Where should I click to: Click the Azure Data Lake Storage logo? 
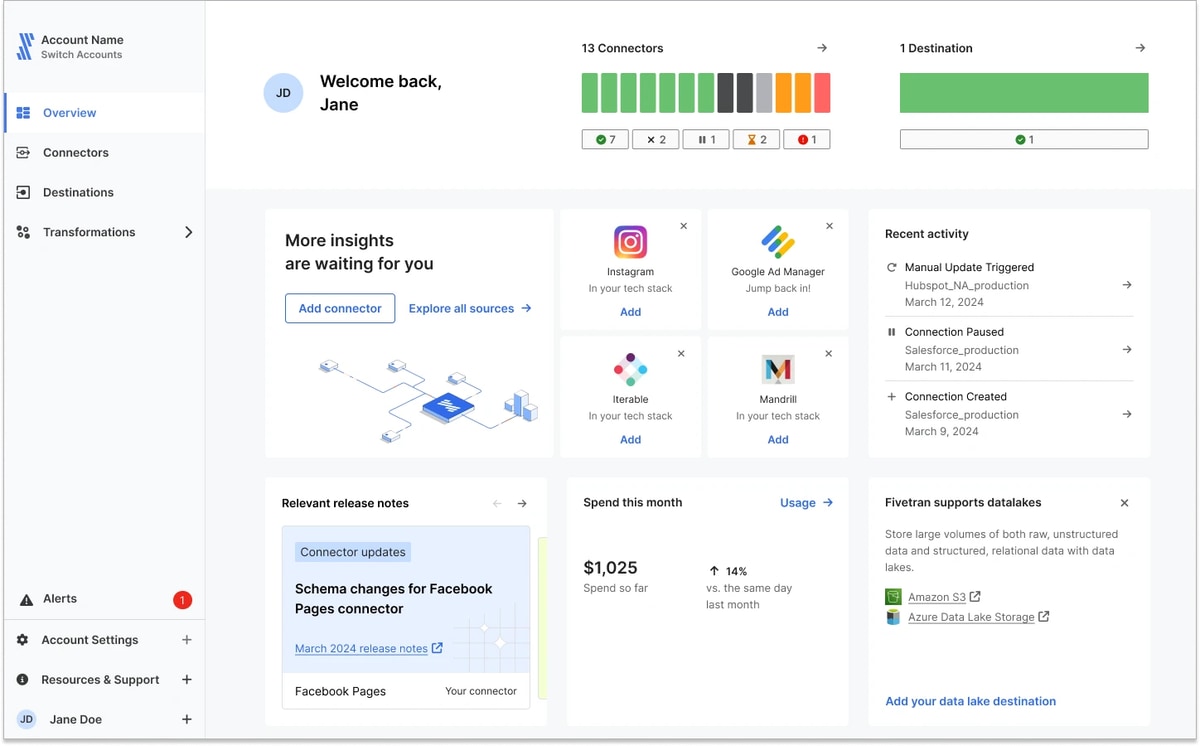point(893,617)
